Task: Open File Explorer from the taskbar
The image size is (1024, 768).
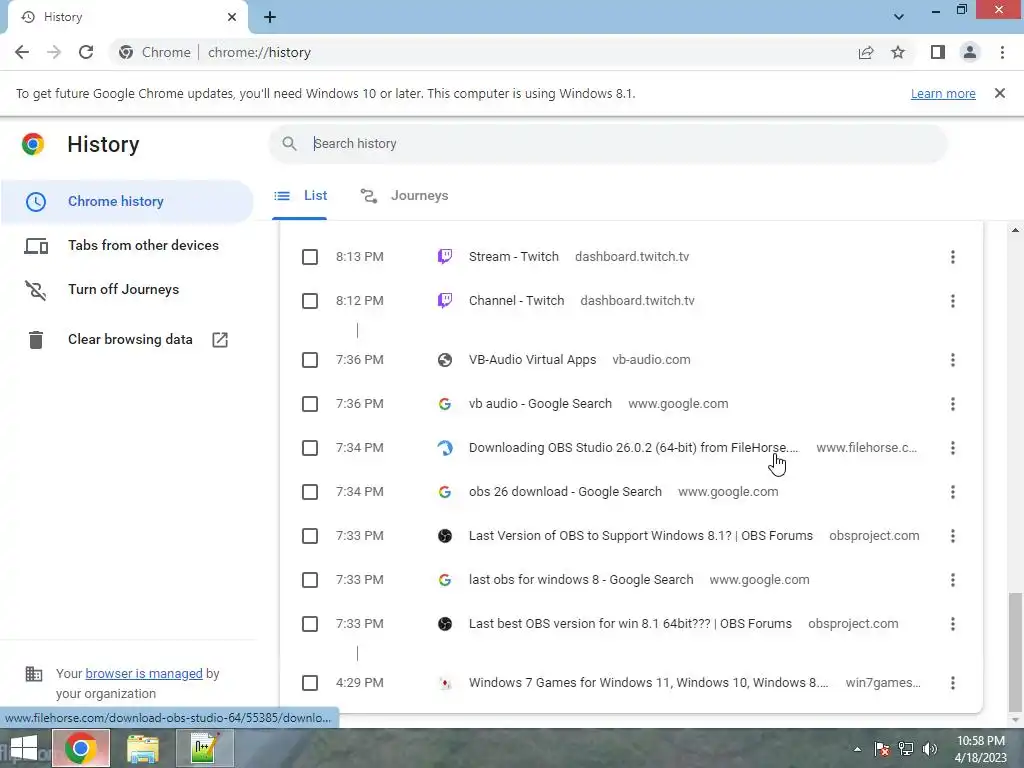Action: [x=143, y=748]
